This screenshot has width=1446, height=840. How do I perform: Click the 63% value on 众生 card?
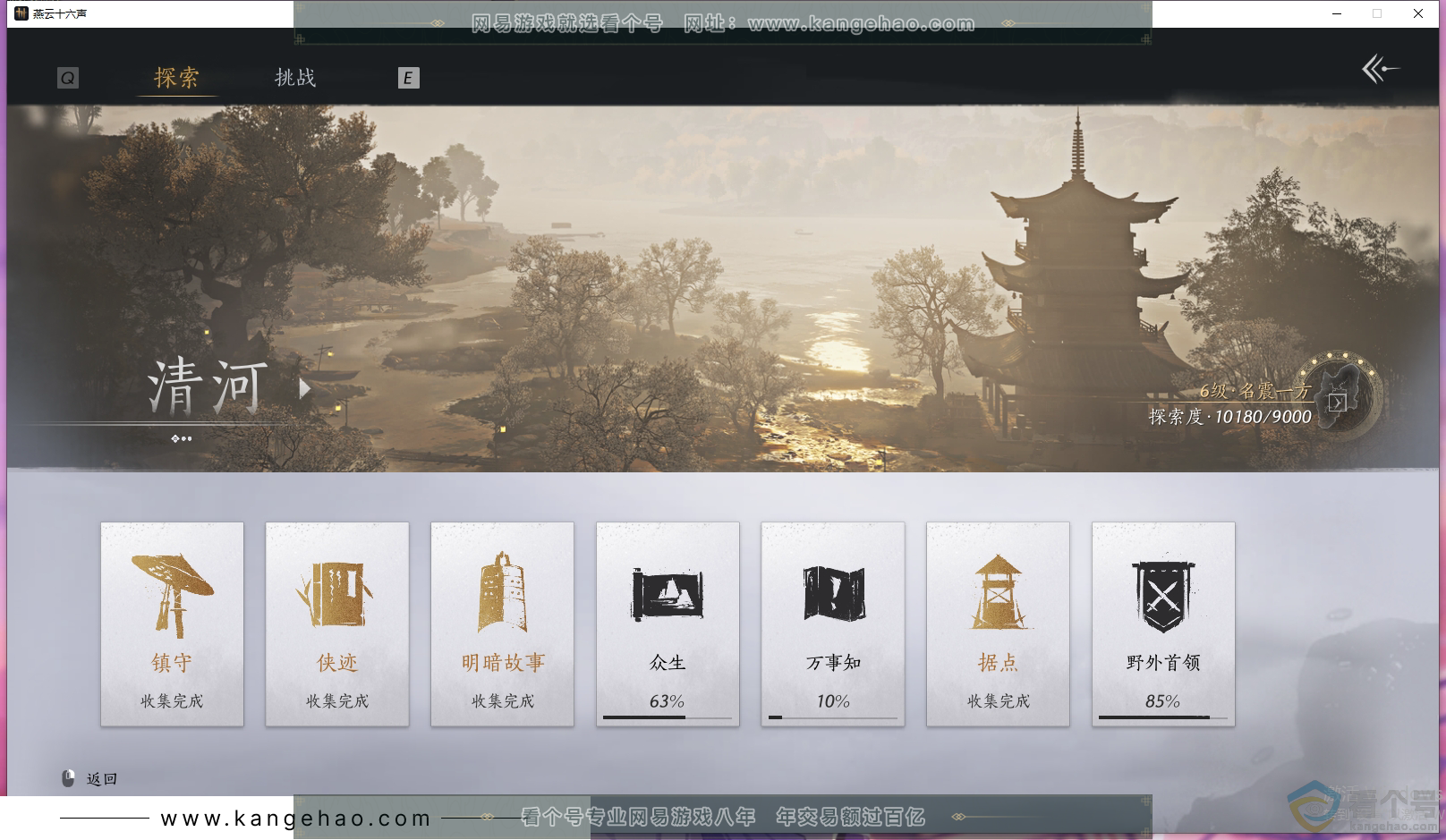668,701
